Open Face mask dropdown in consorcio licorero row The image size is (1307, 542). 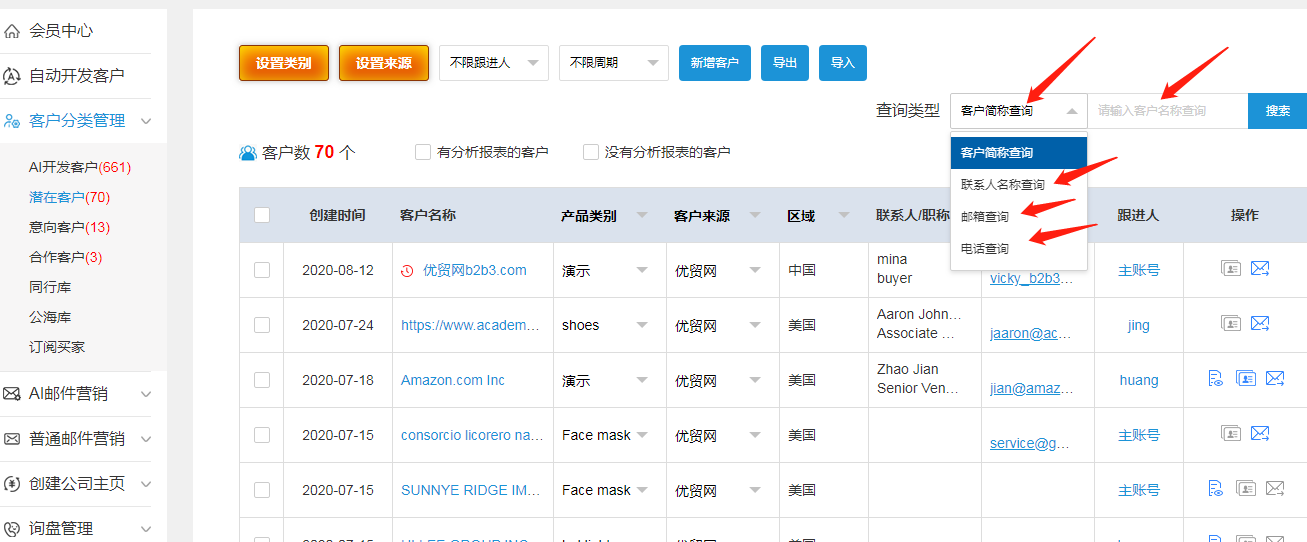tap(605, 435)
